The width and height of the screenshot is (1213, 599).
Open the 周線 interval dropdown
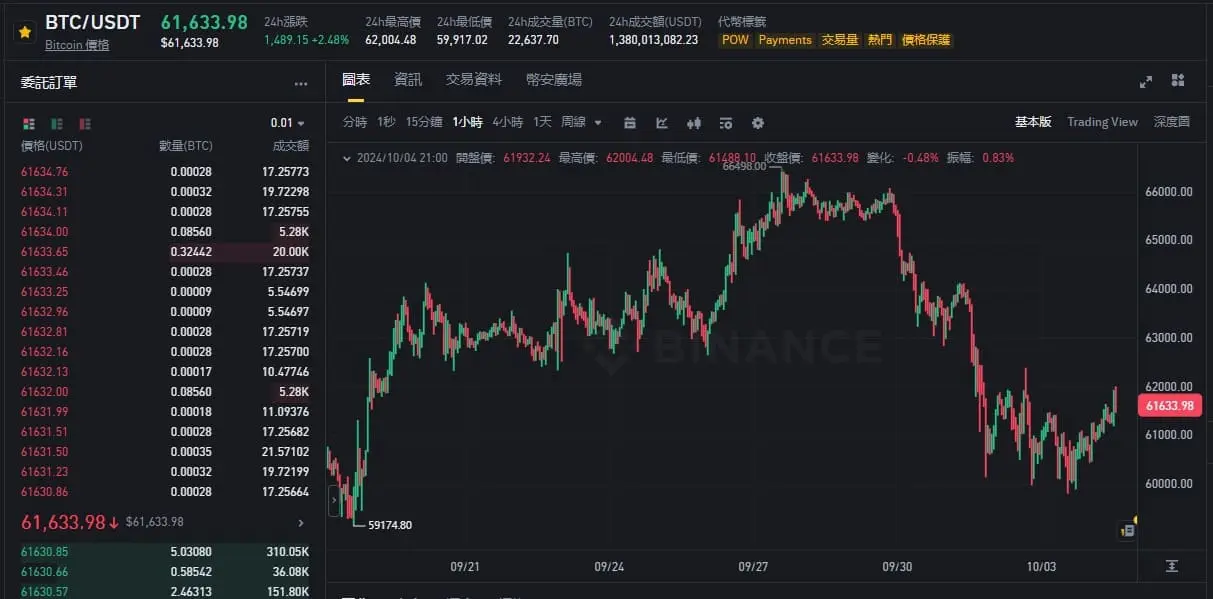[581, 122]
